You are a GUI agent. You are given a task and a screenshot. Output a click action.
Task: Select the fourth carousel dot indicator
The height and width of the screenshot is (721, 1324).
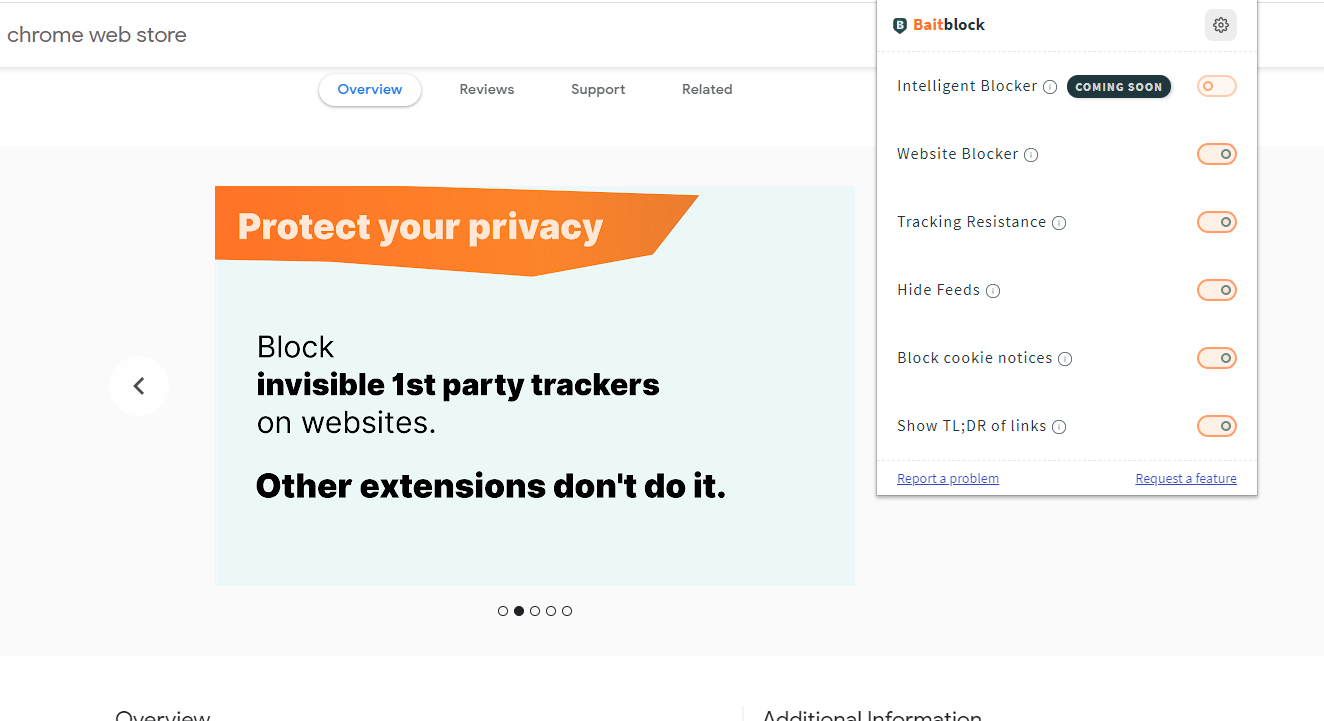[x=551, y=611]
